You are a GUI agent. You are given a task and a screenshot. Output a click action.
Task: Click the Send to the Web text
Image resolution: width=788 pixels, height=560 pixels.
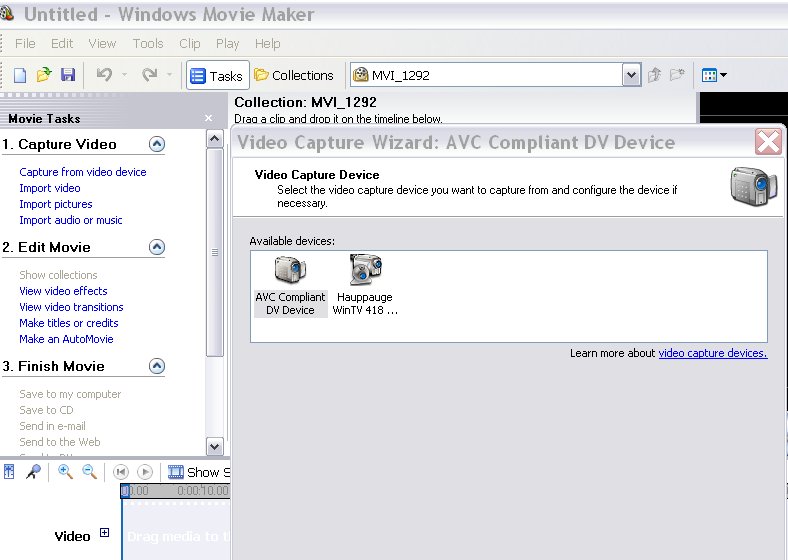60,442
